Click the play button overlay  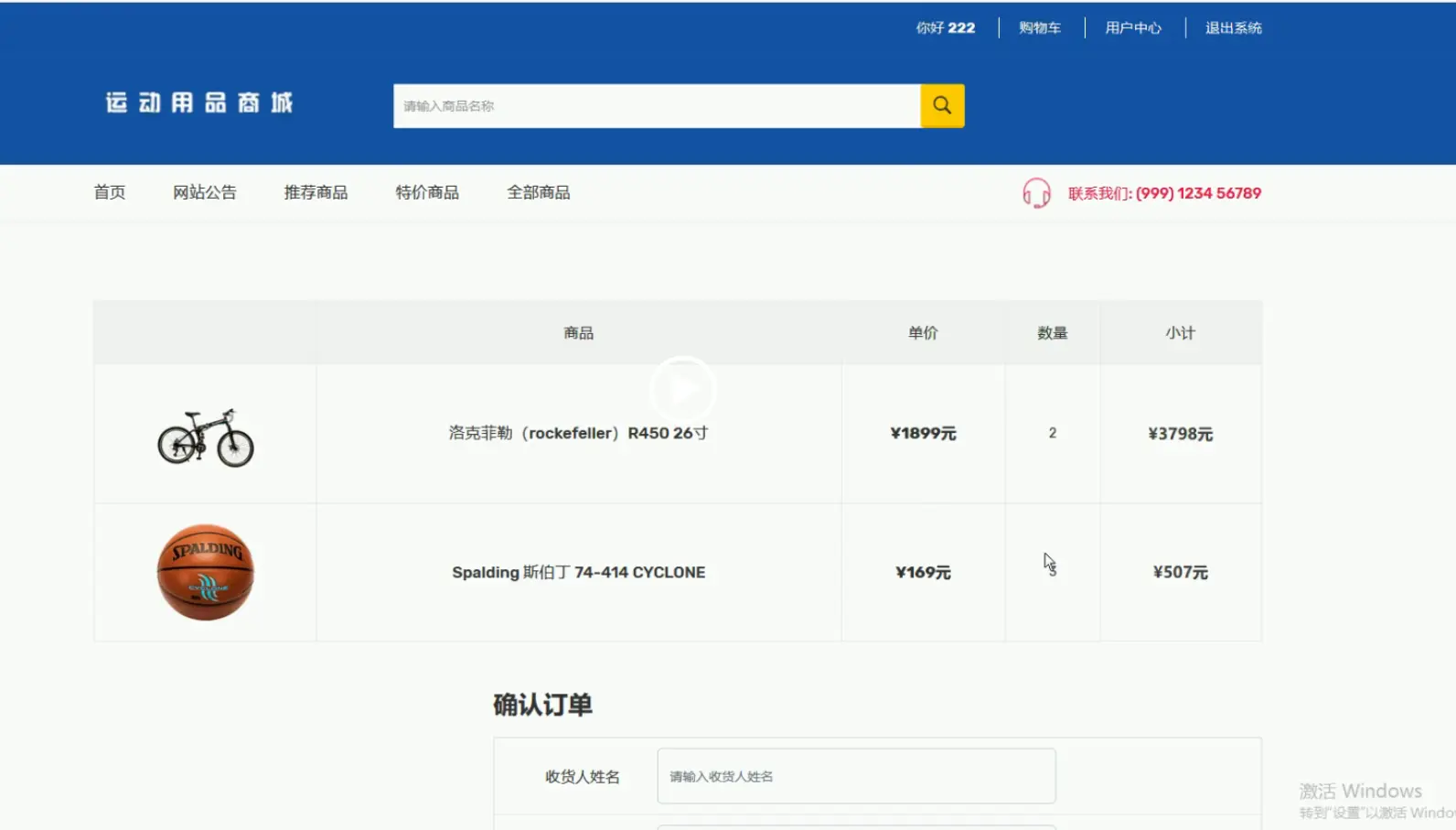[x=682, y=389]
